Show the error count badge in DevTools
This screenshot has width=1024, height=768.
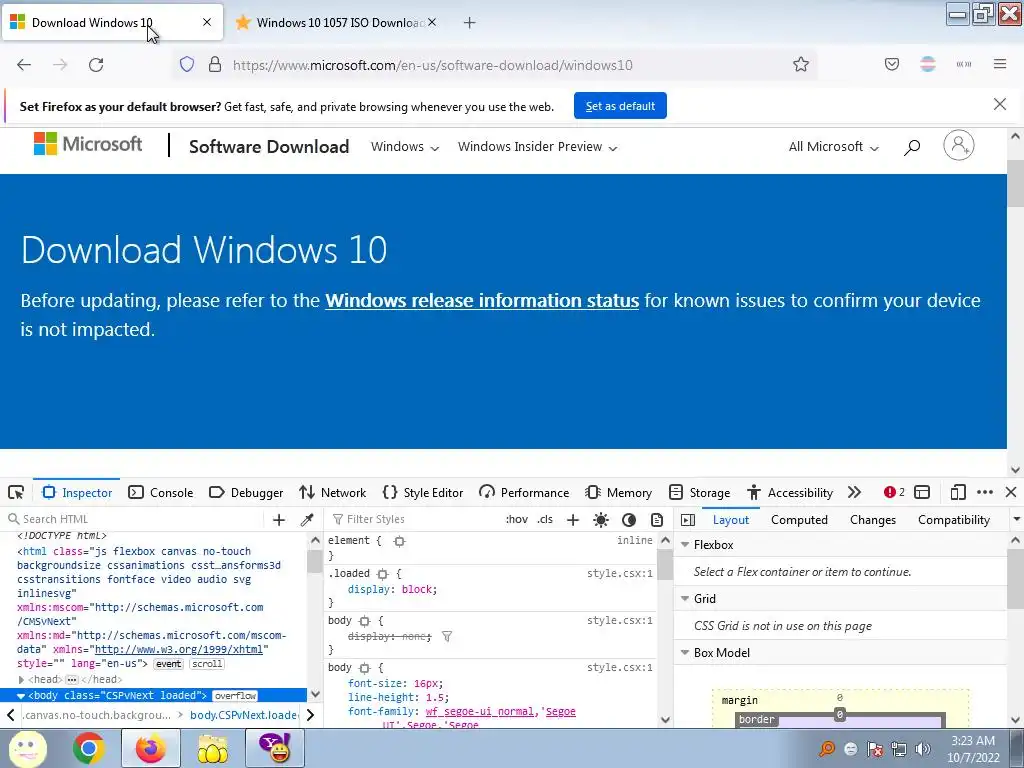[894, 492]
